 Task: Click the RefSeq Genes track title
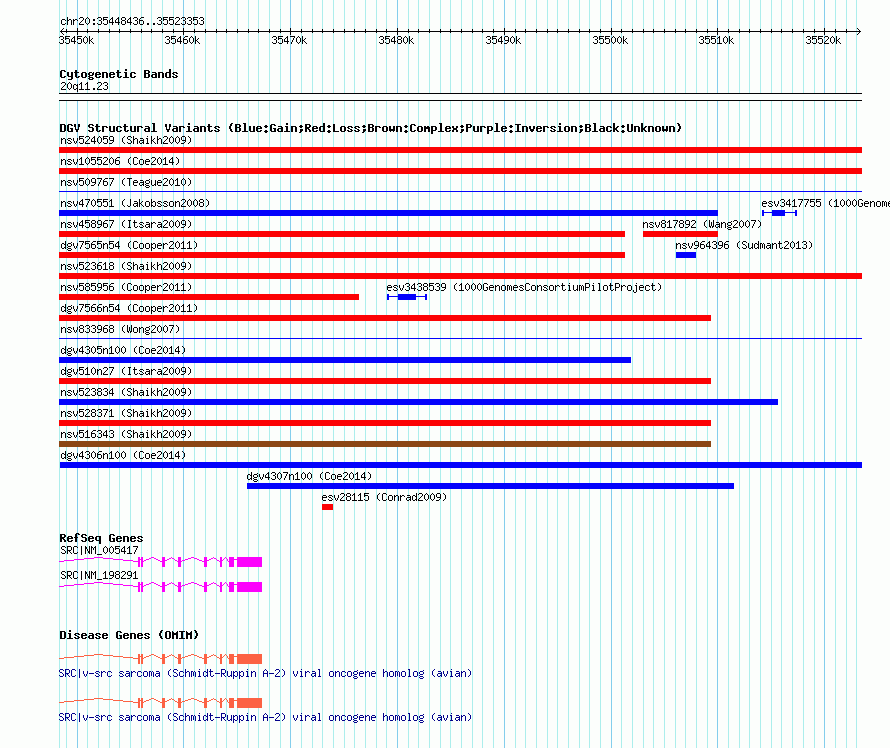(101, 538)
